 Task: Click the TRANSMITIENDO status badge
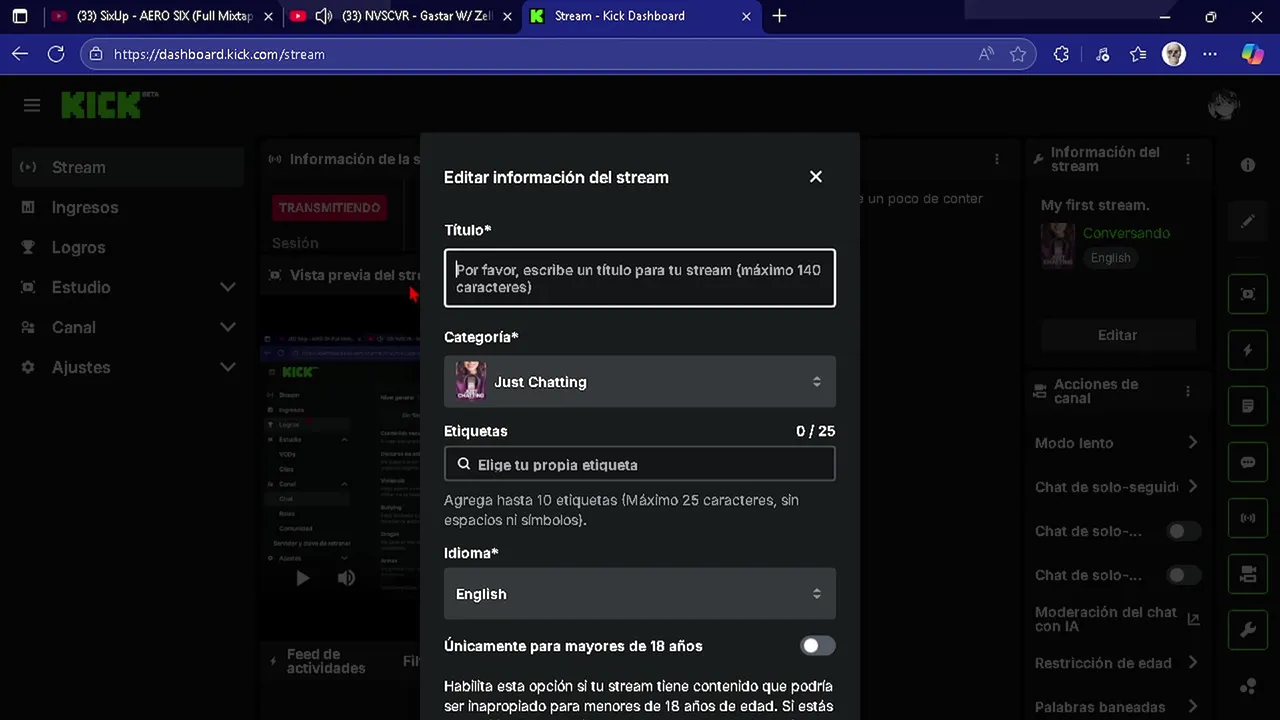coord(329,208)
